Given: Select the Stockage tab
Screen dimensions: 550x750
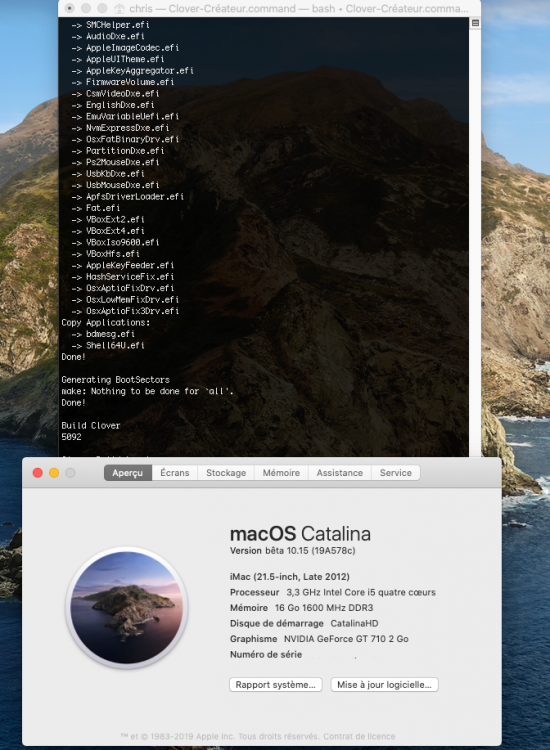Looking at the screenshot, I should 226,473.
